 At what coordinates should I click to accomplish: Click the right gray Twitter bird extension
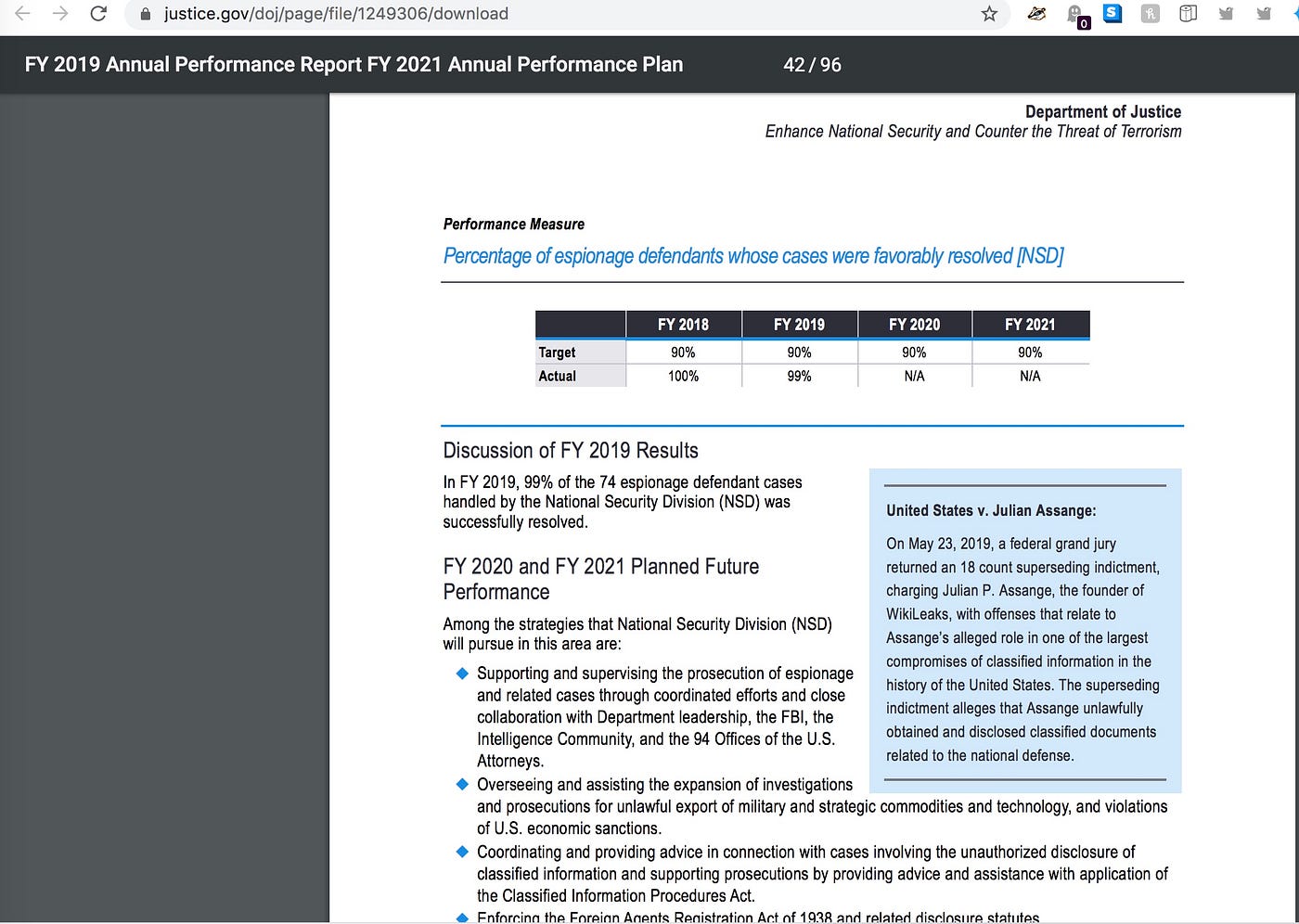click(x=1263, y=13)
